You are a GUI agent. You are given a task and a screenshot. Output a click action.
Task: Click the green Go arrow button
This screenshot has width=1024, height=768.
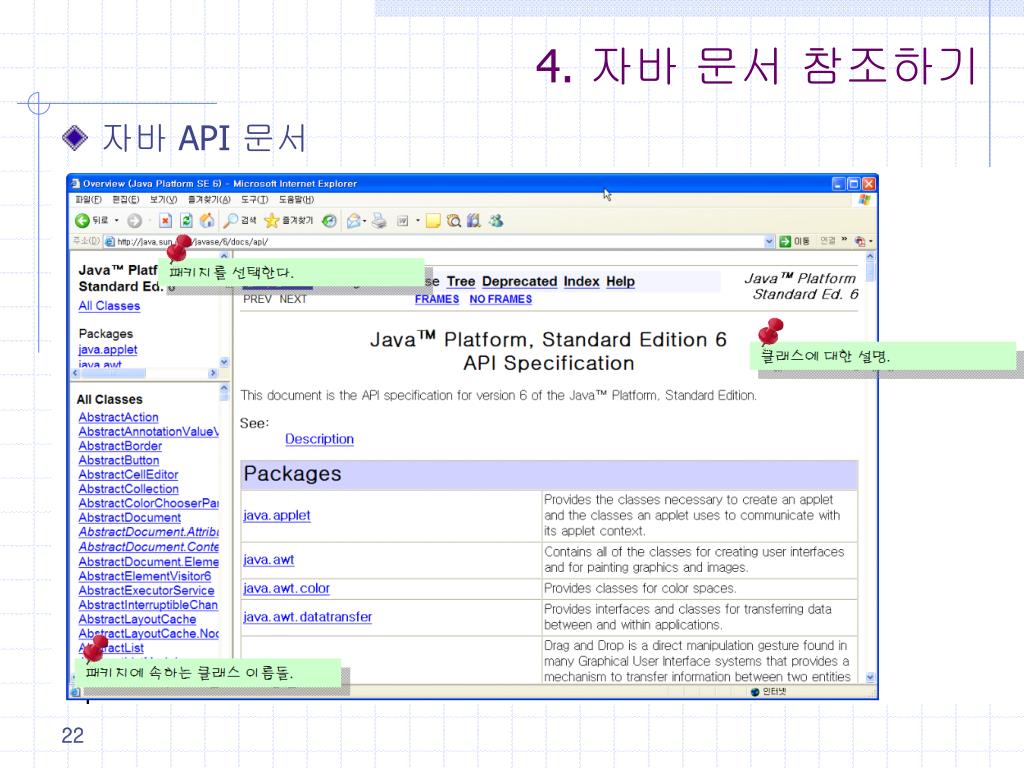click(786, 241)
